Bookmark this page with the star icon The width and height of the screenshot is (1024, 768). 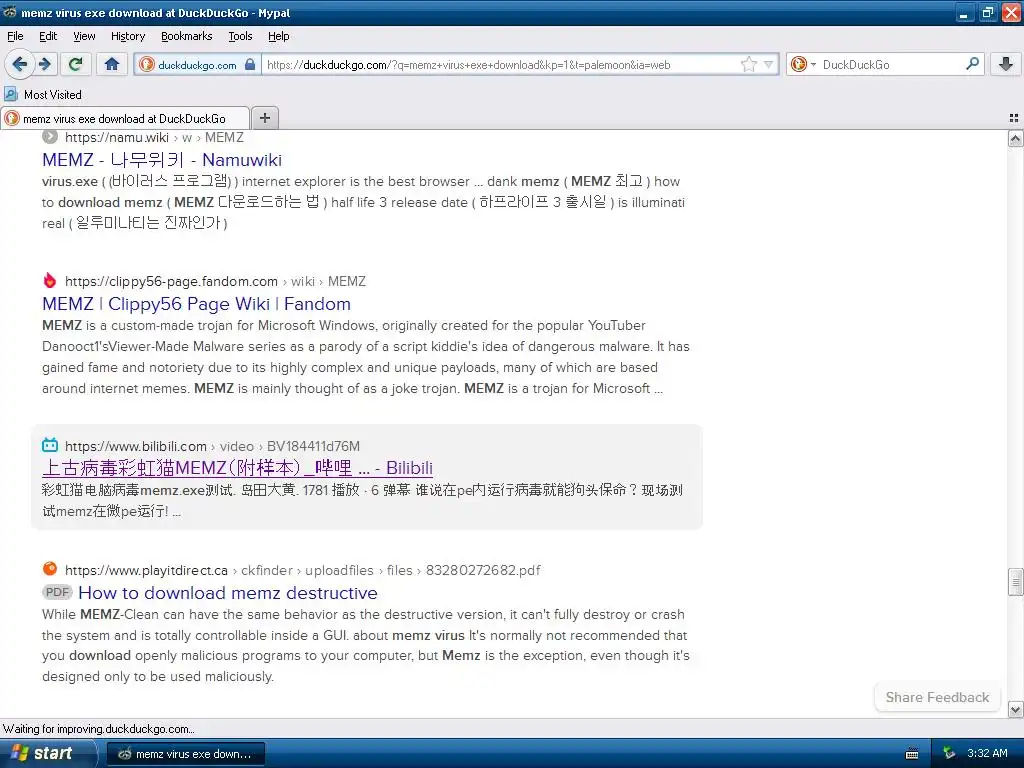(748, 64)
